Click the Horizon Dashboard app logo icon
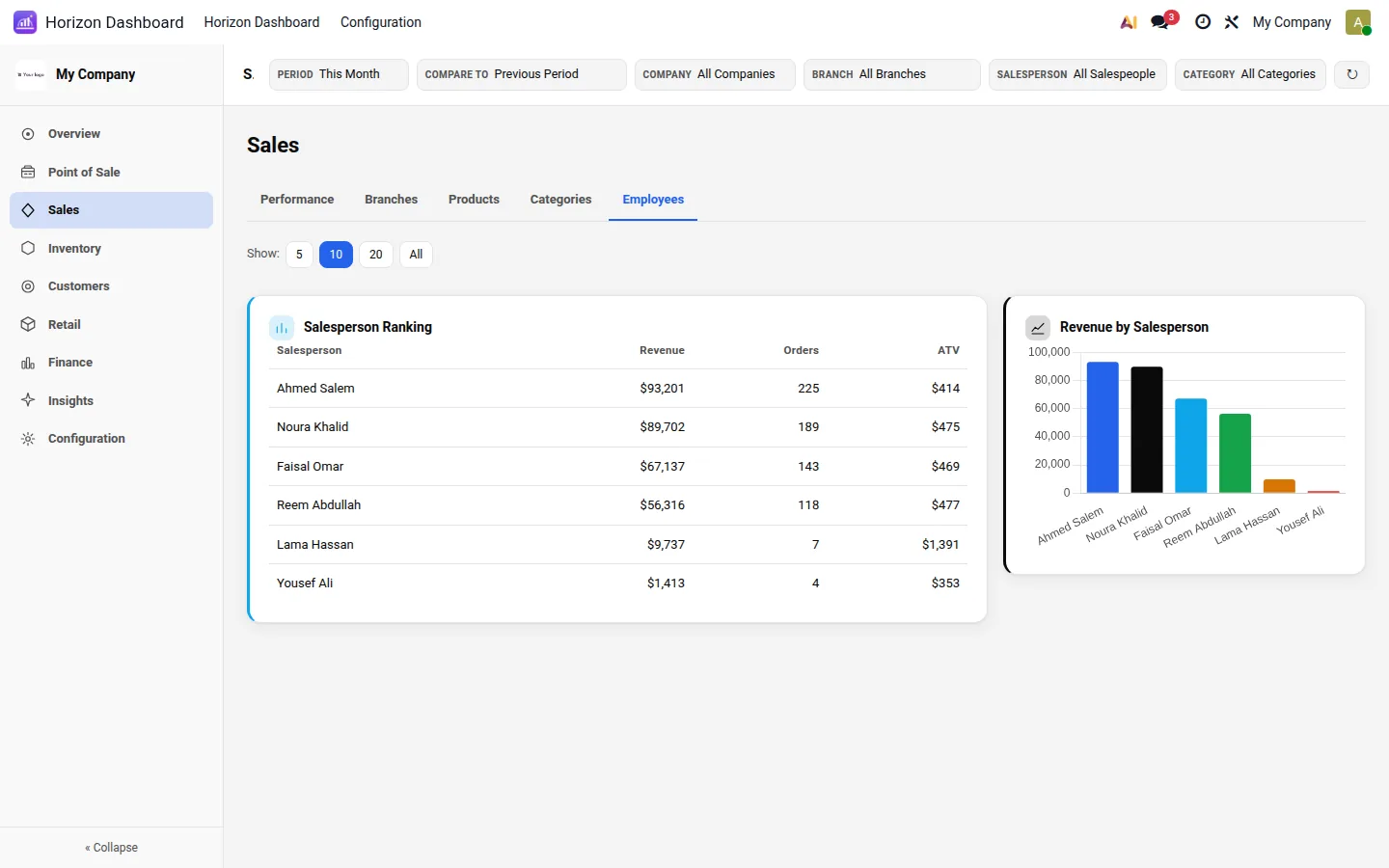The height and width of the screenshot is (868, 1389). pyautogui.click(x=25, y=22)
